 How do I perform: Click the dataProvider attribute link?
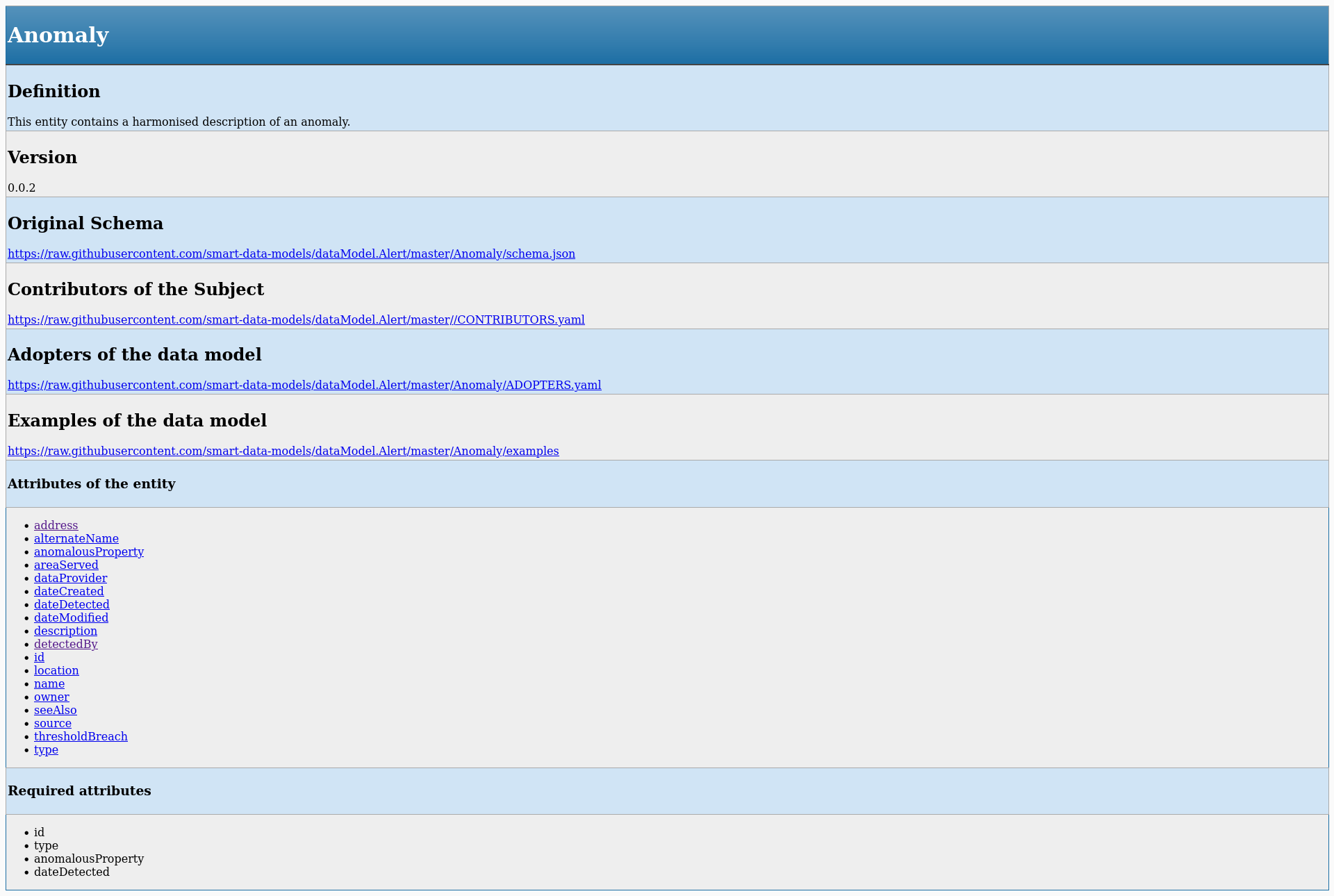pos(70,578)
